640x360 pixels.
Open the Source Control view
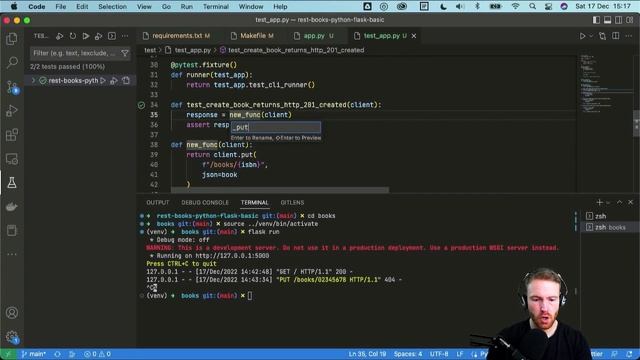pos(12,87)
